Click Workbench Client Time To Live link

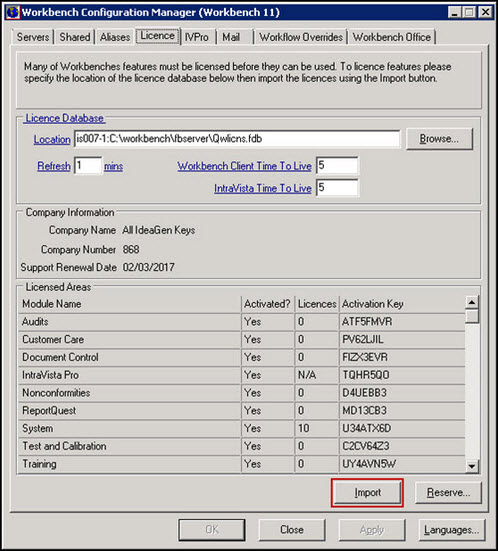(245, 166)
